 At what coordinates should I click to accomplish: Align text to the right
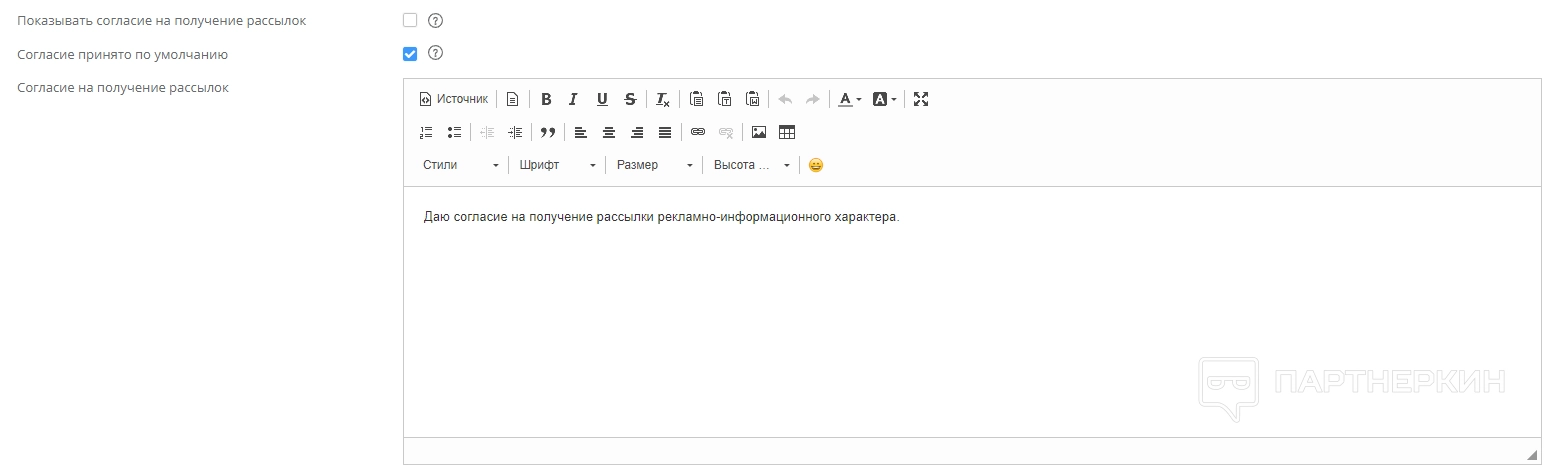(x=637, y=132)
